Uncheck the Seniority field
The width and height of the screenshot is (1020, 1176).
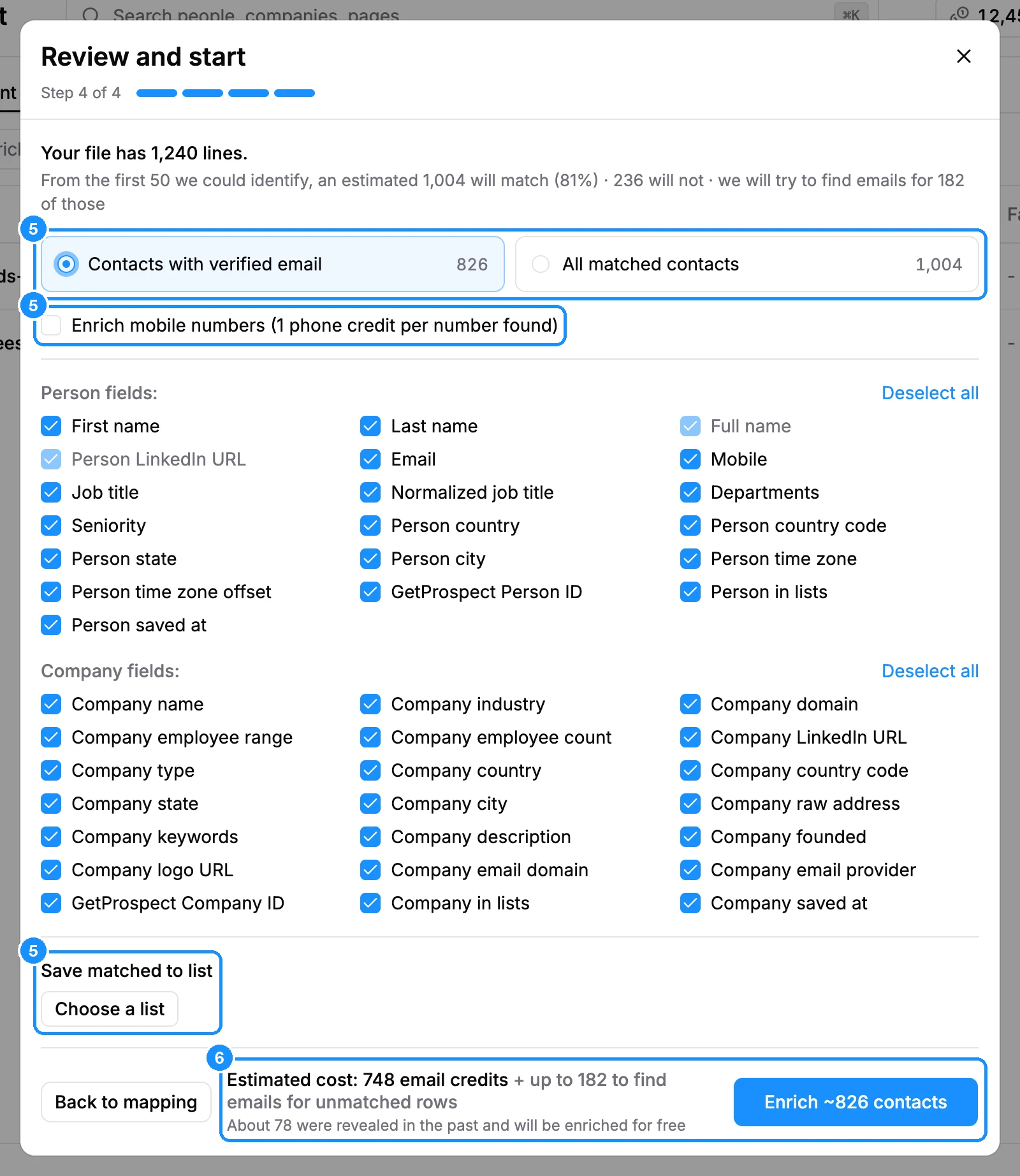pyautogui.click(x=51, y=526)
